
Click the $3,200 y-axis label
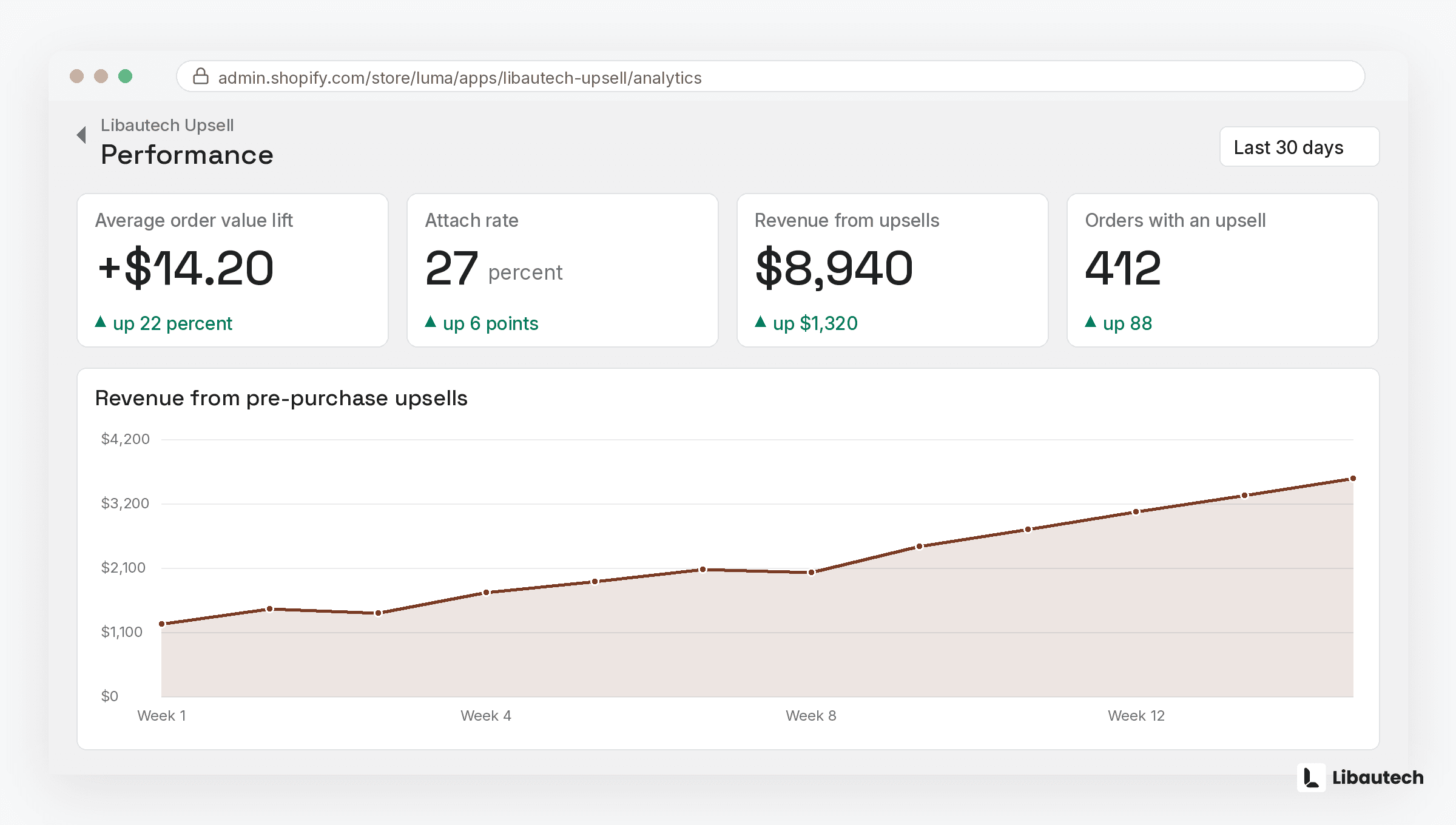(125, 503)
